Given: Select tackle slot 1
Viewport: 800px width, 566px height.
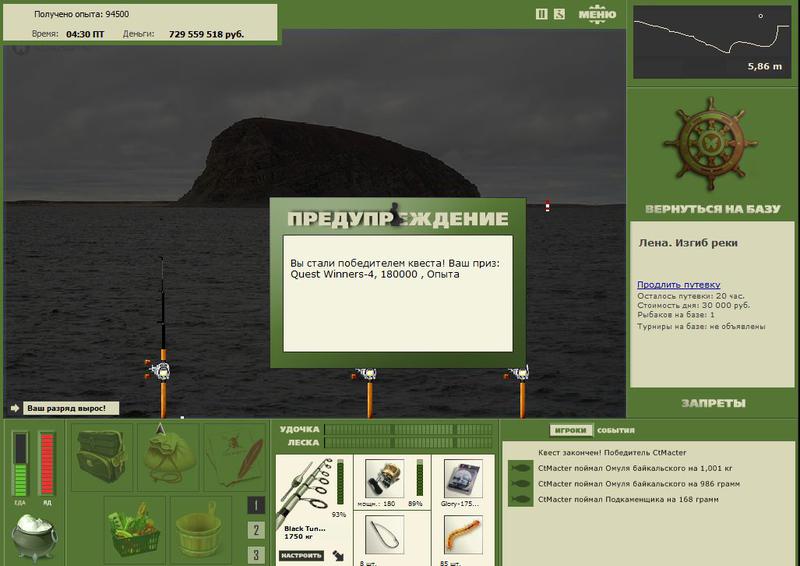Looking at the screenshot, I should pyautogui.click(x=256, y=505).
